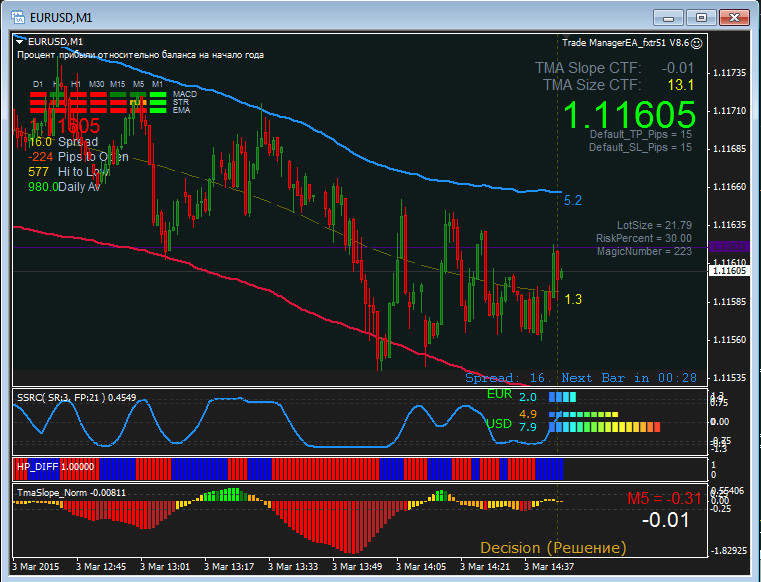The width and height of the screenshot is (761, 582).
Task: Click the orange 4.9 strength value
Action: (x=528, y=414)
